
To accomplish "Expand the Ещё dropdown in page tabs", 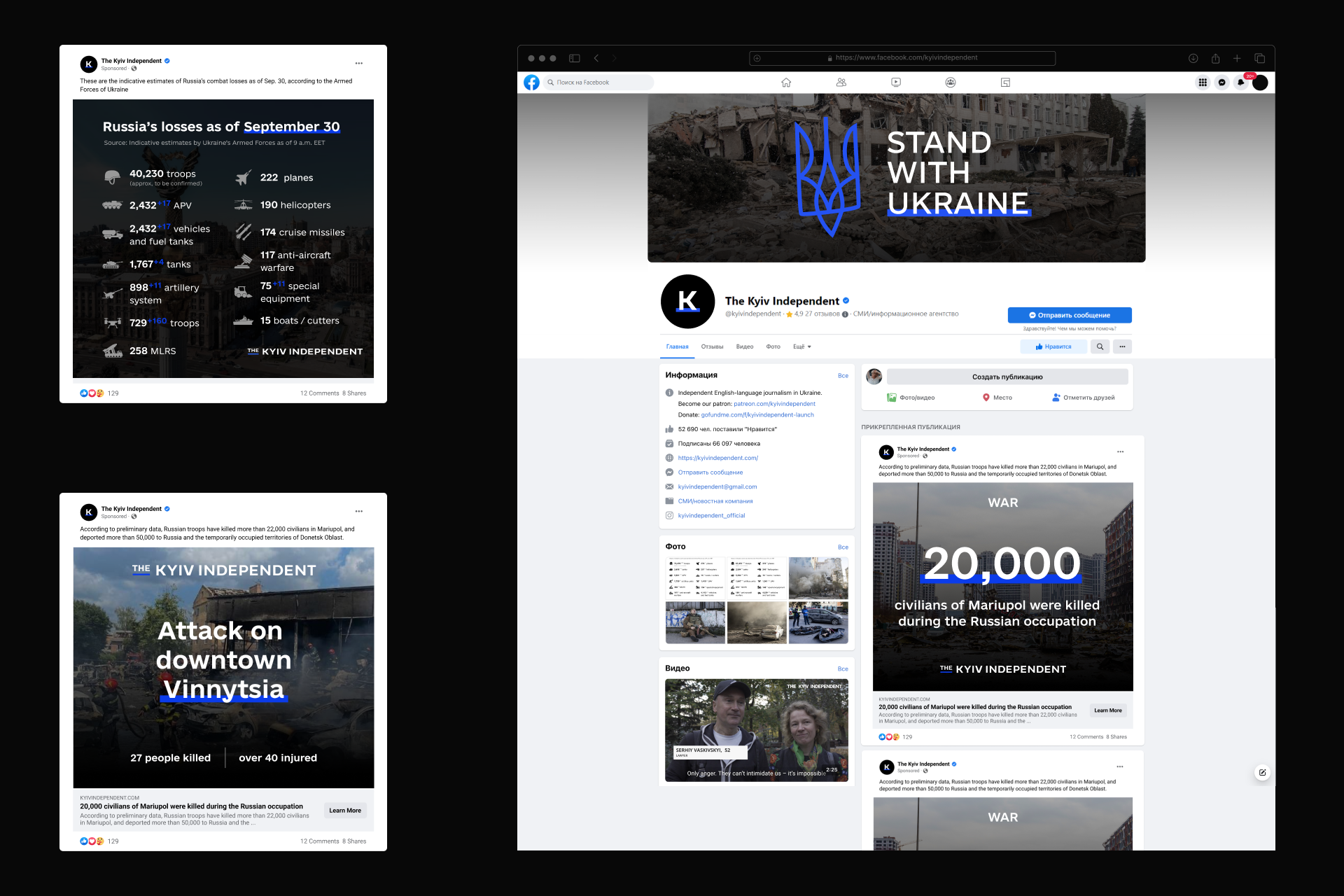I will [x=802, y=346].
